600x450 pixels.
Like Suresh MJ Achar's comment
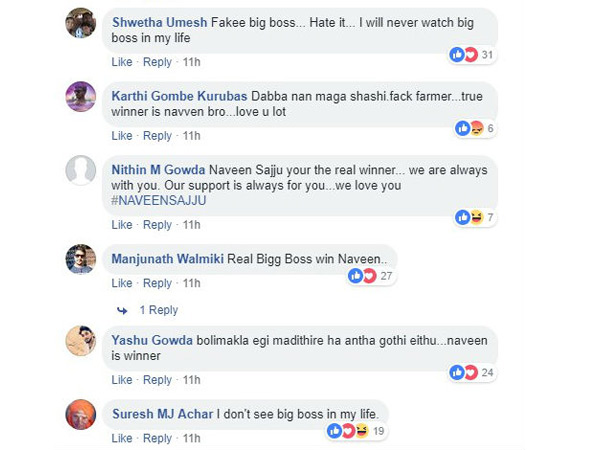(x=122, y=438)
